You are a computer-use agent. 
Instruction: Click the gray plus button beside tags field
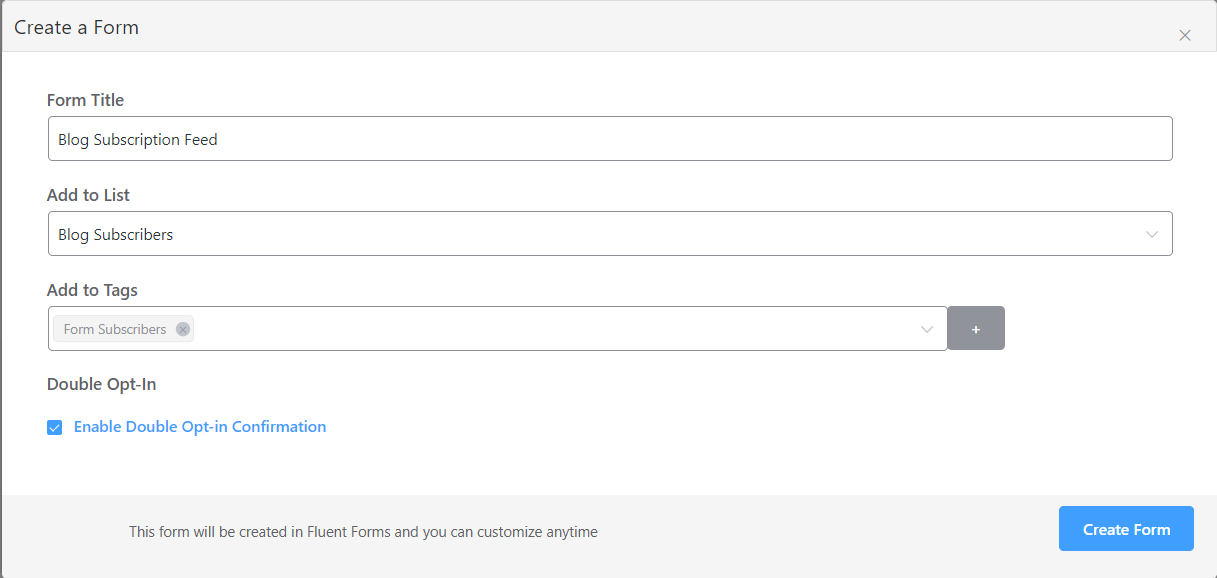975,327
